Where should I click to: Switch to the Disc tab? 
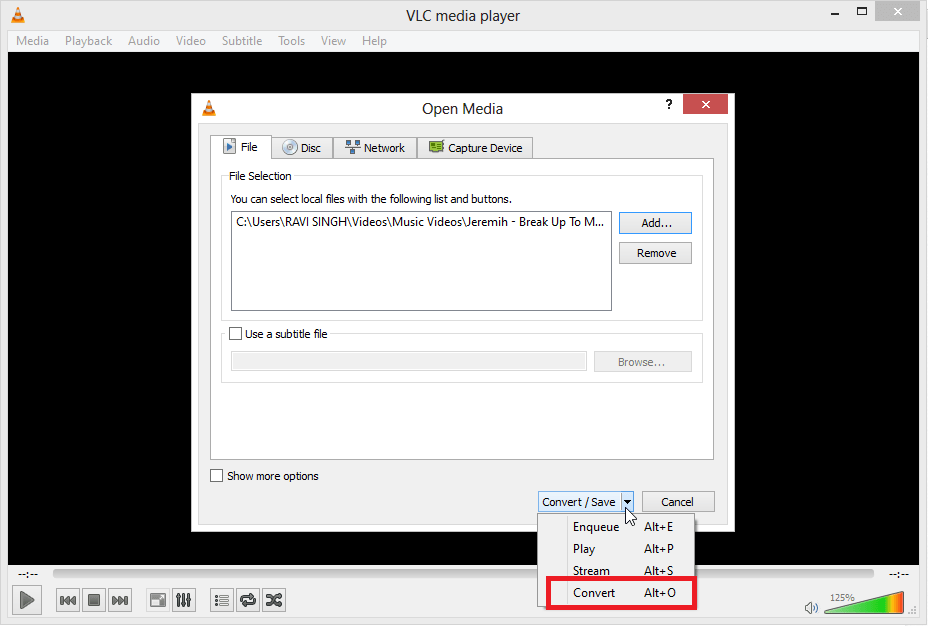coord(302,148)
